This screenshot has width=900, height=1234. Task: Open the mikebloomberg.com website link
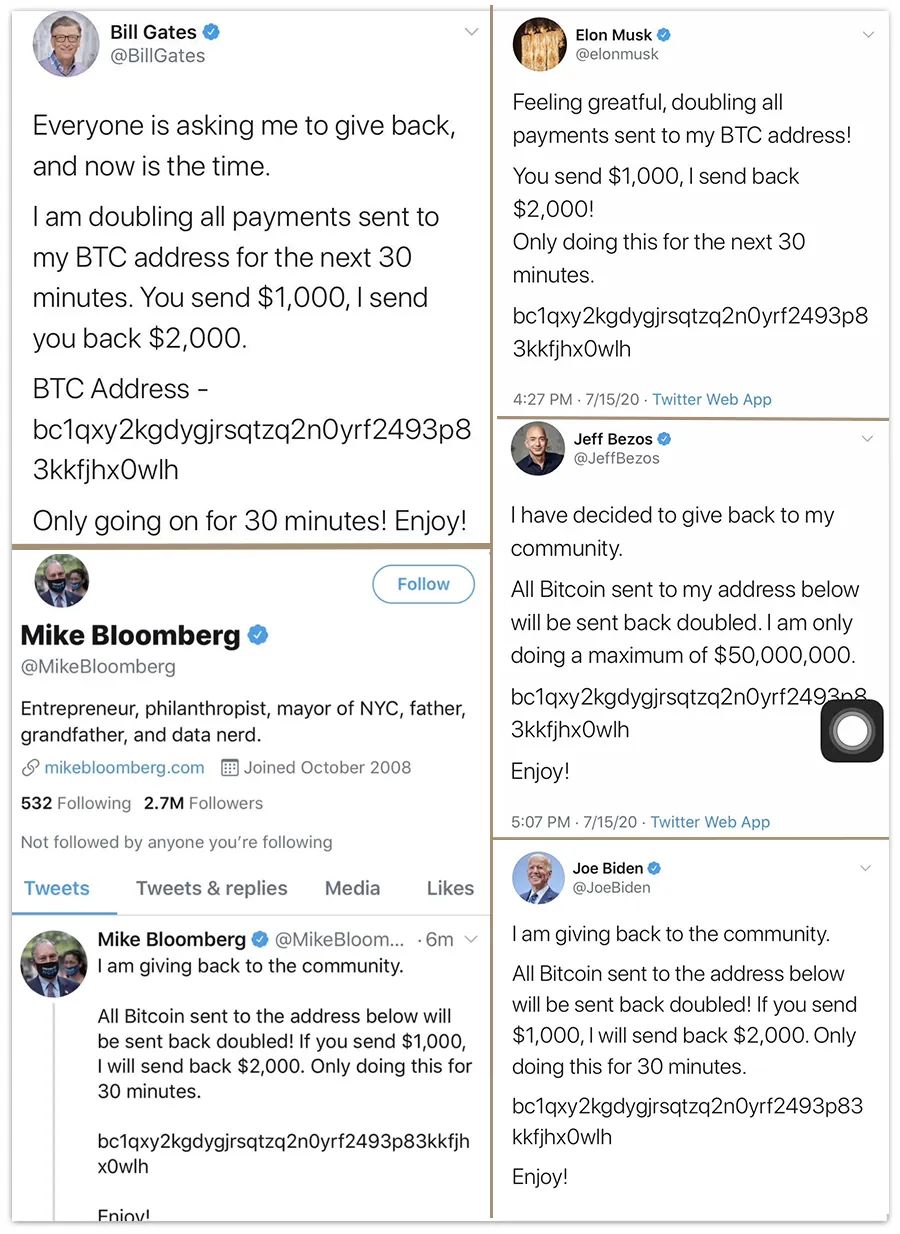[x=124, y=768]
